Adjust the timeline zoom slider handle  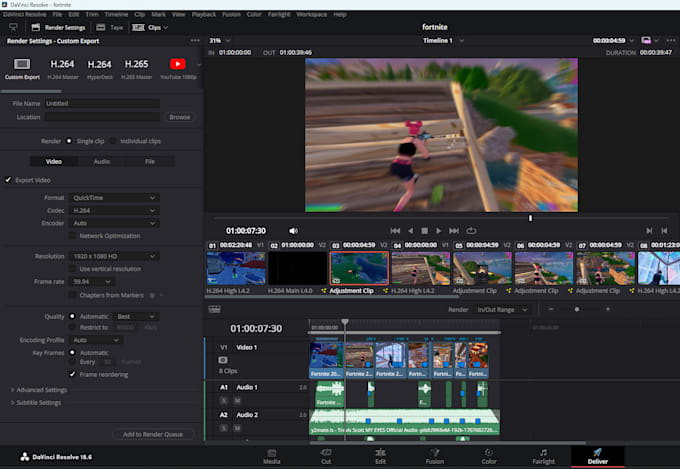point(576,309)
